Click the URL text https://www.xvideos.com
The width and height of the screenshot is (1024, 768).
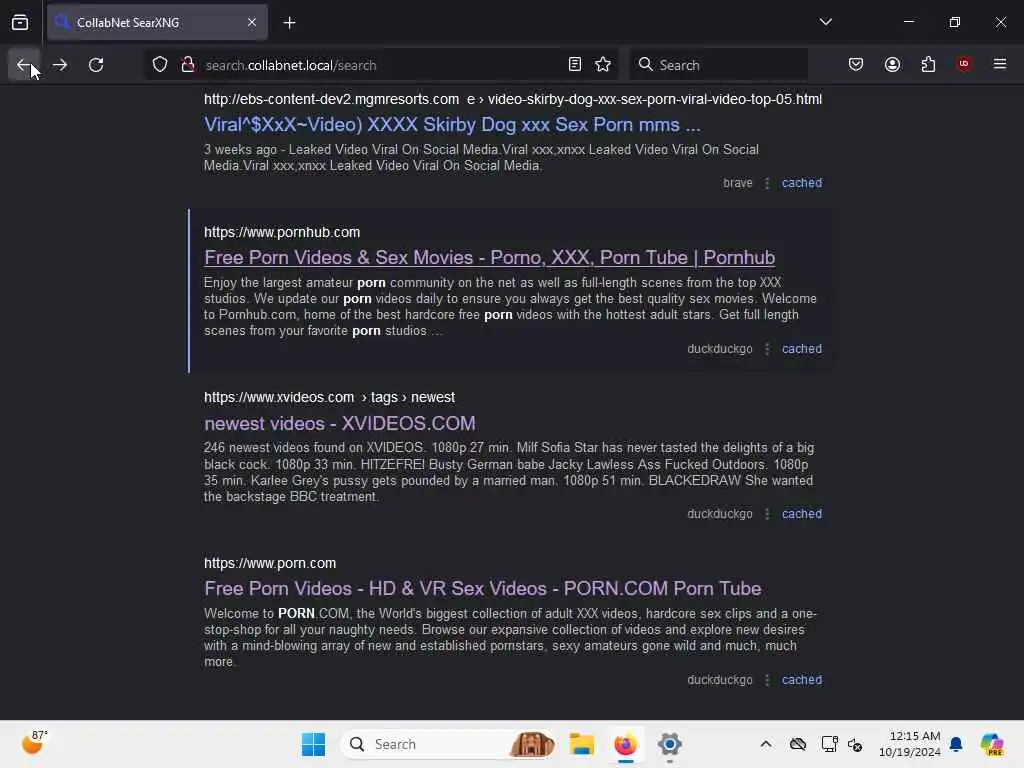(x=279, y=397)
